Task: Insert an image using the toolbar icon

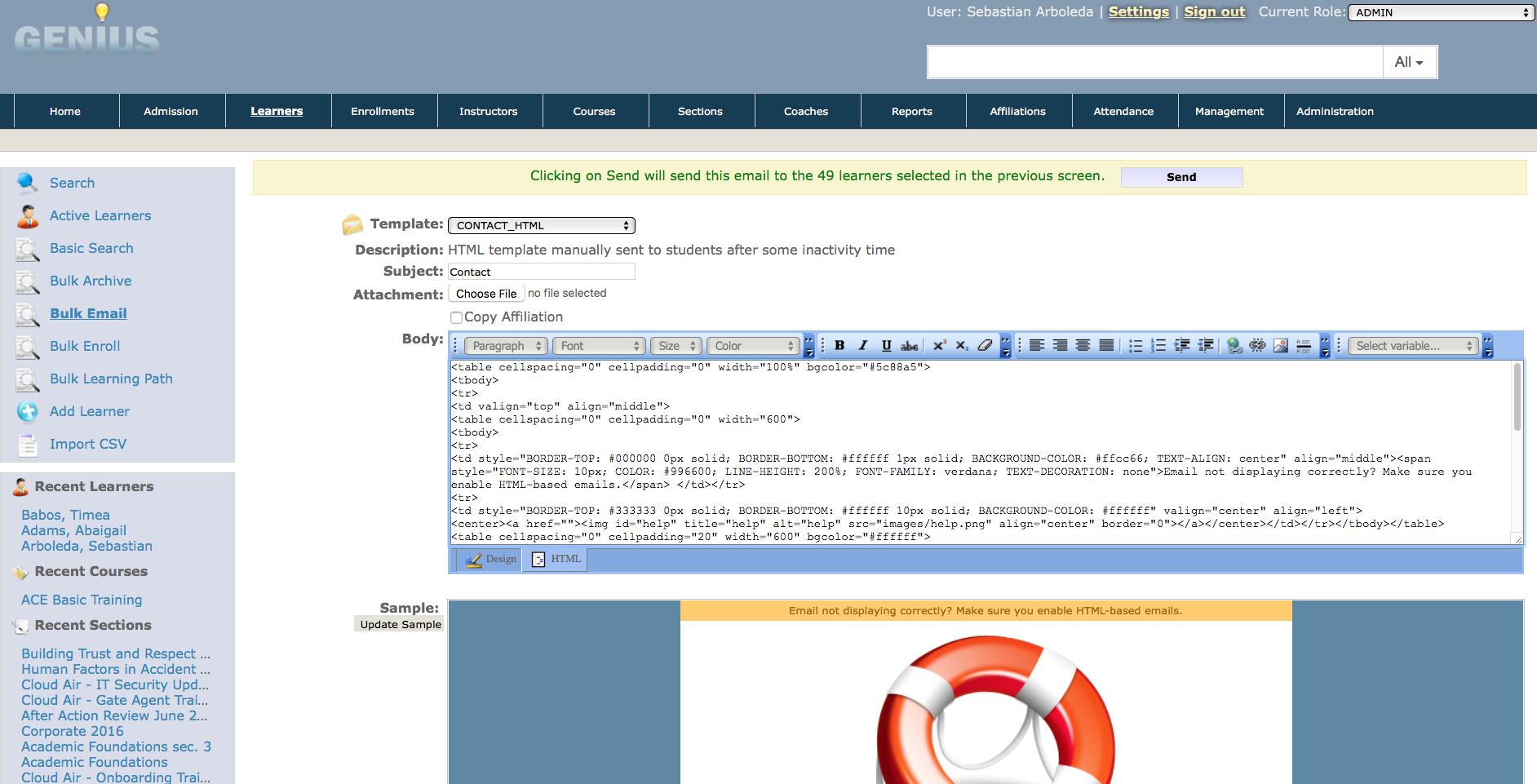Action: tap(1281, 346)
